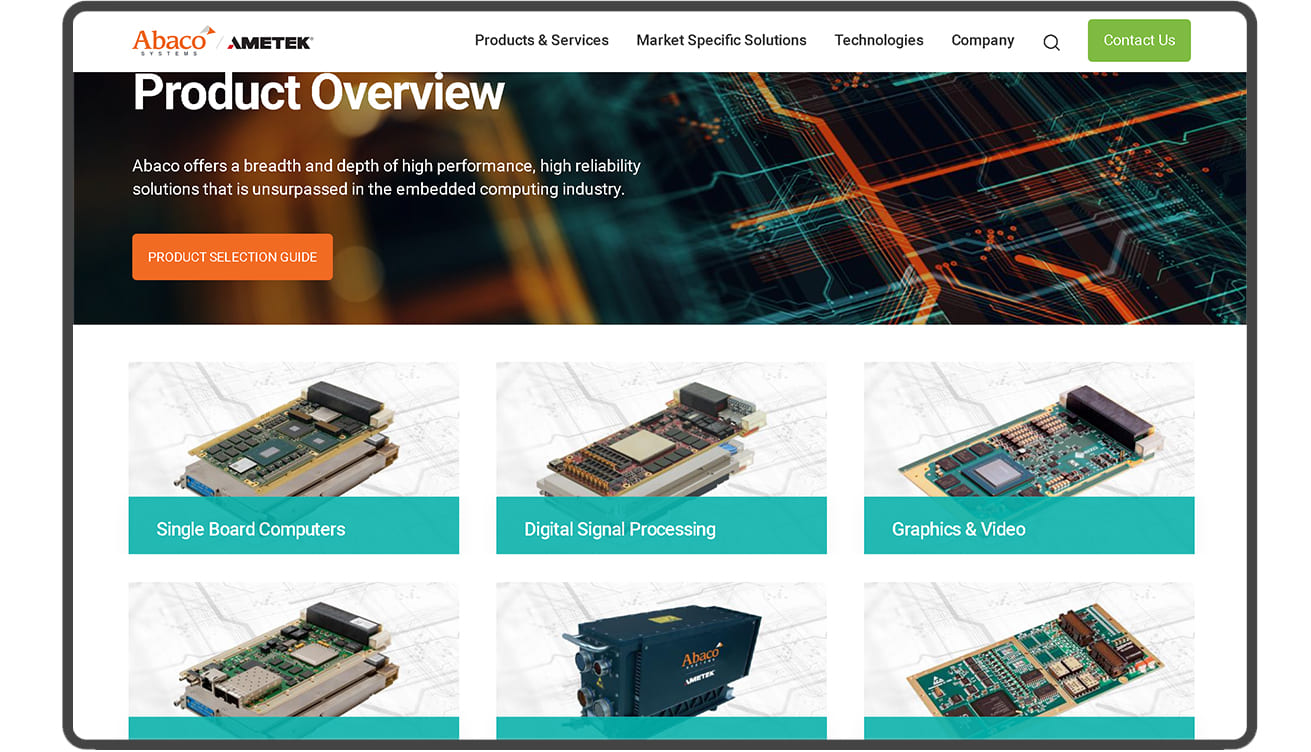
Task: Click the Product Overview heading
Action: tap(318, 93)
